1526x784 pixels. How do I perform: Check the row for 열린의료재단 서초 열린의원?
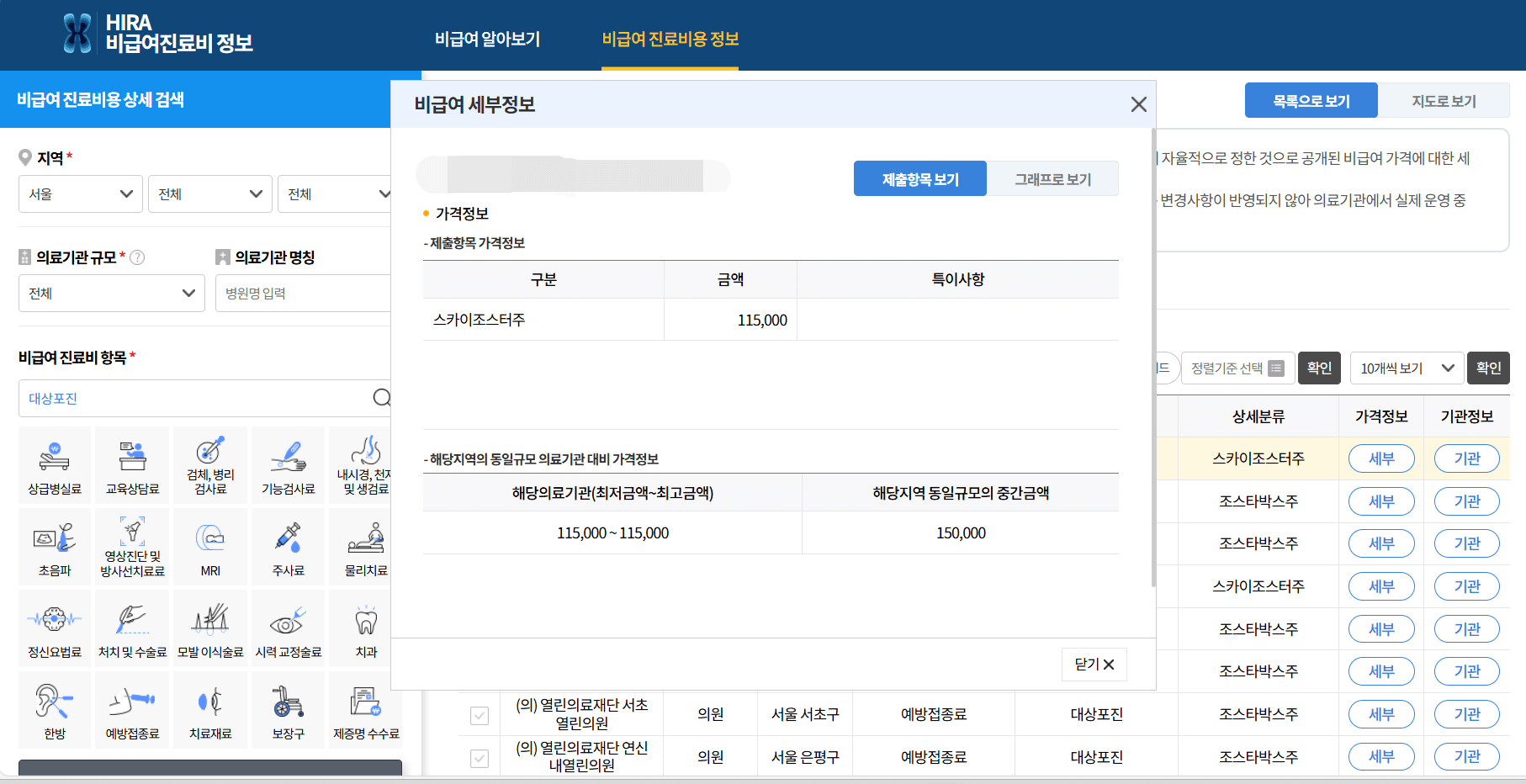(x=480, y=714)
